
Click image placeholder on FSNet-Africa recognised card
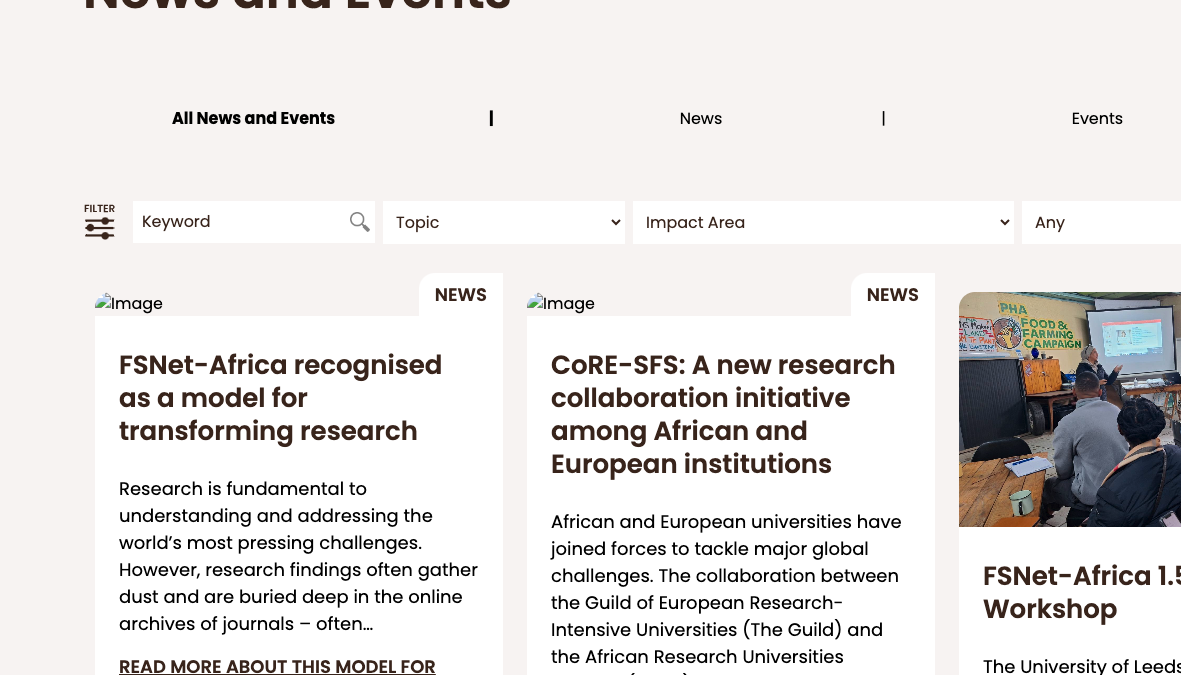[x=129, y=303]
